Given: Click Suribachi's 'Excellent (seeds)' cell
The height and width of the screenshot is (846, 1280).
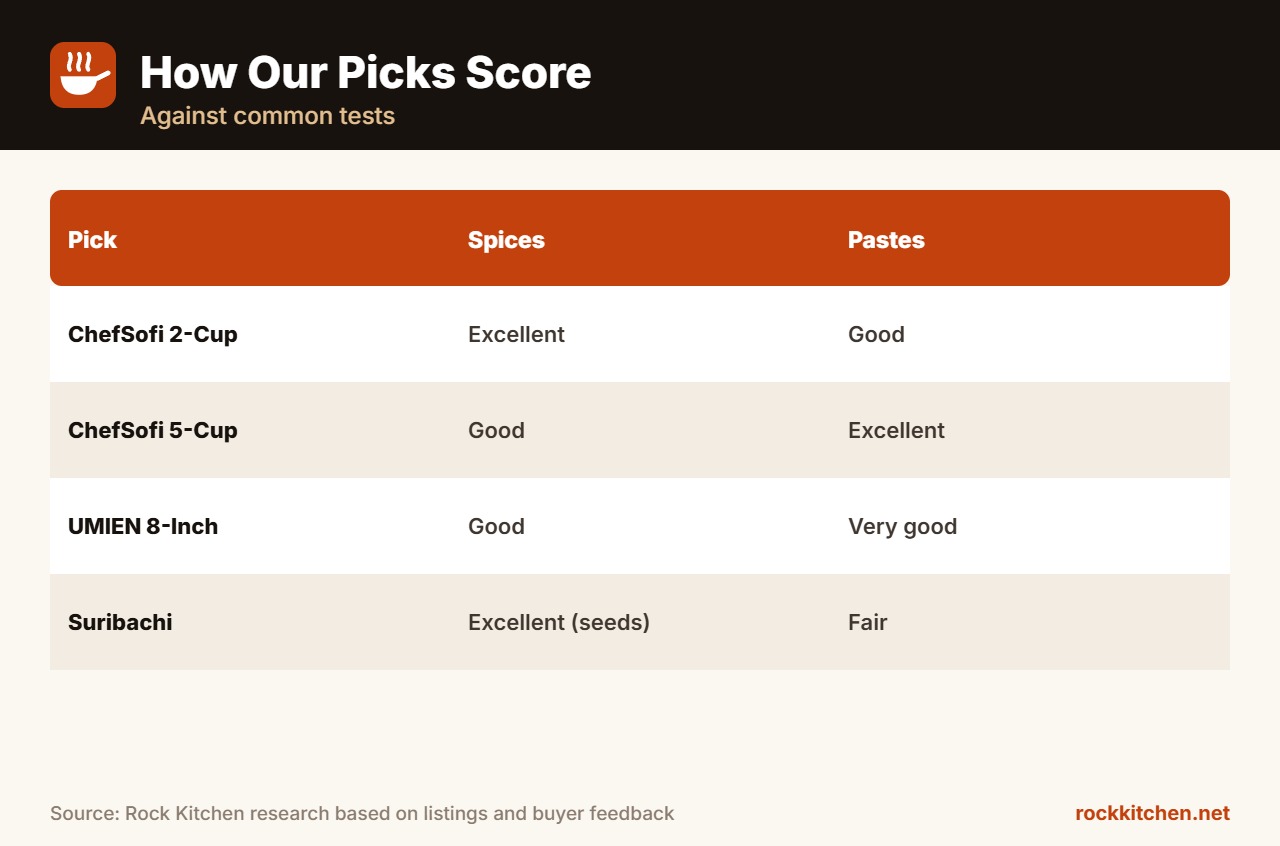Looking at the screenshot, I should (x=559, y=622).
